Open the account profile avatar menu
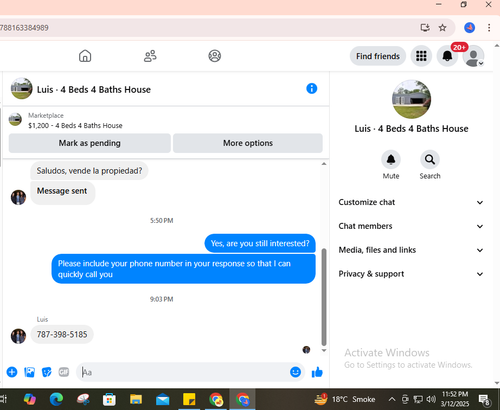This screenshot has height=410, width=500. 473,56
